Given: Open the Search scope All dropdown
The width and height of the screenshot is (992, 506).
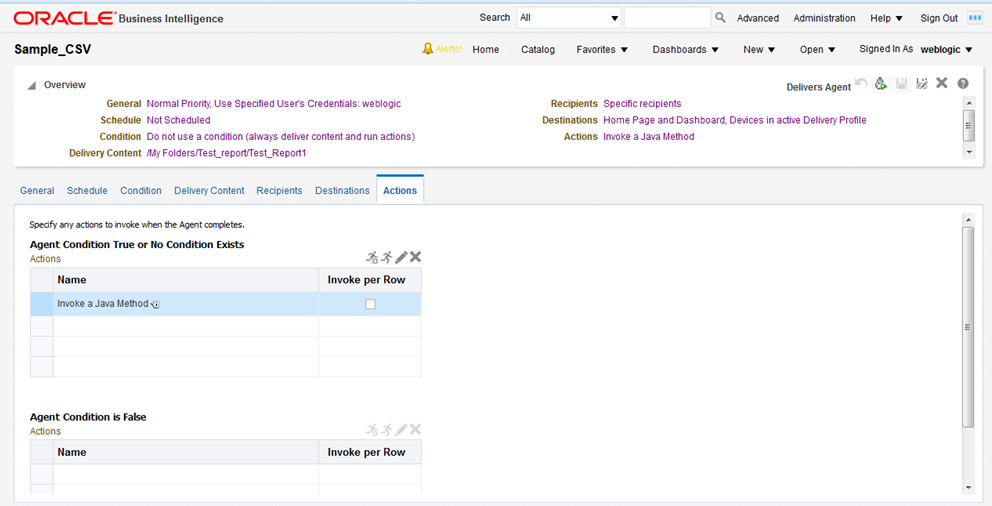Looking at the screenshot, I should [569, 18].
